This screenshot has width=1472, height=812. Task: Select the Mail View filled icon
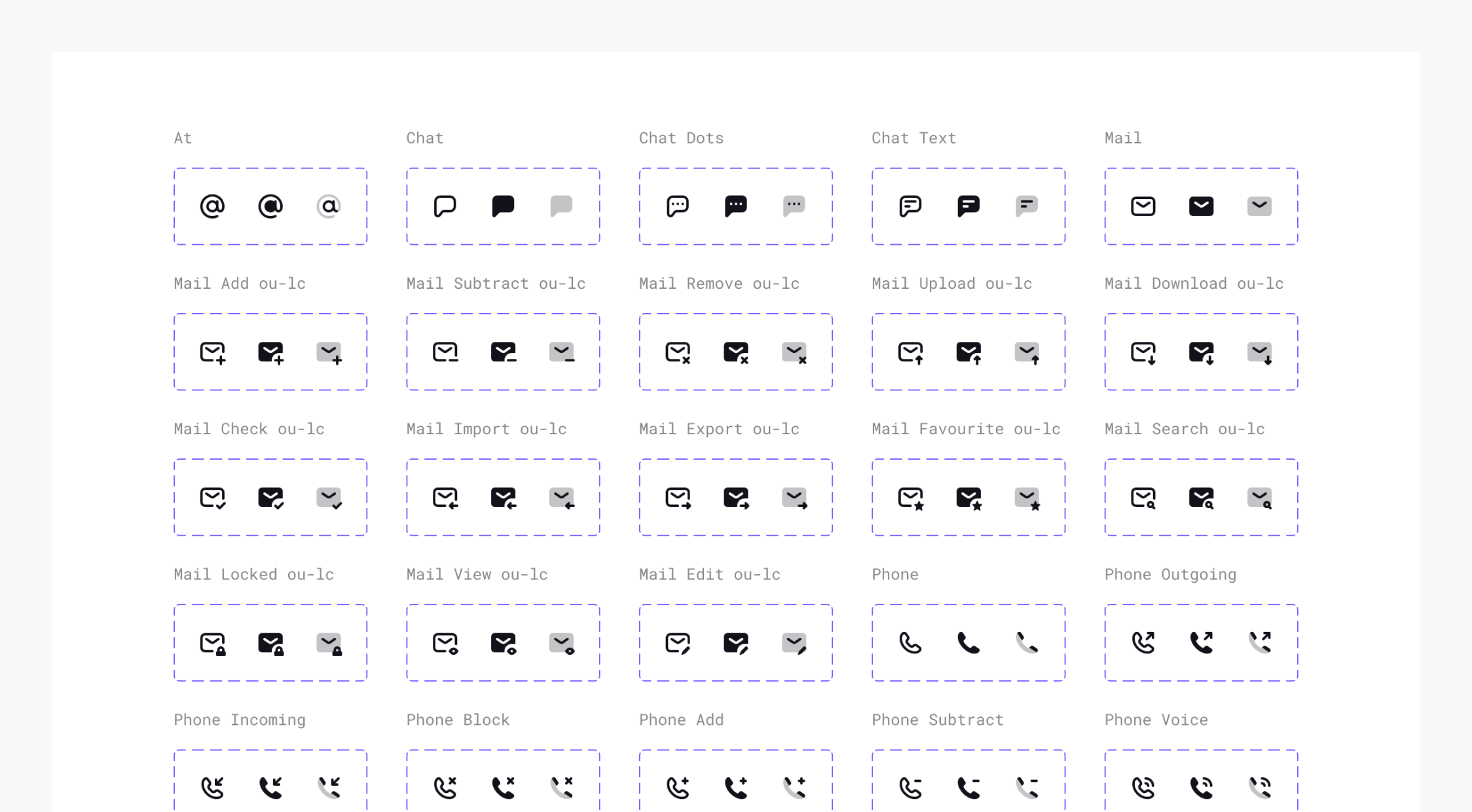coord(503,643)
